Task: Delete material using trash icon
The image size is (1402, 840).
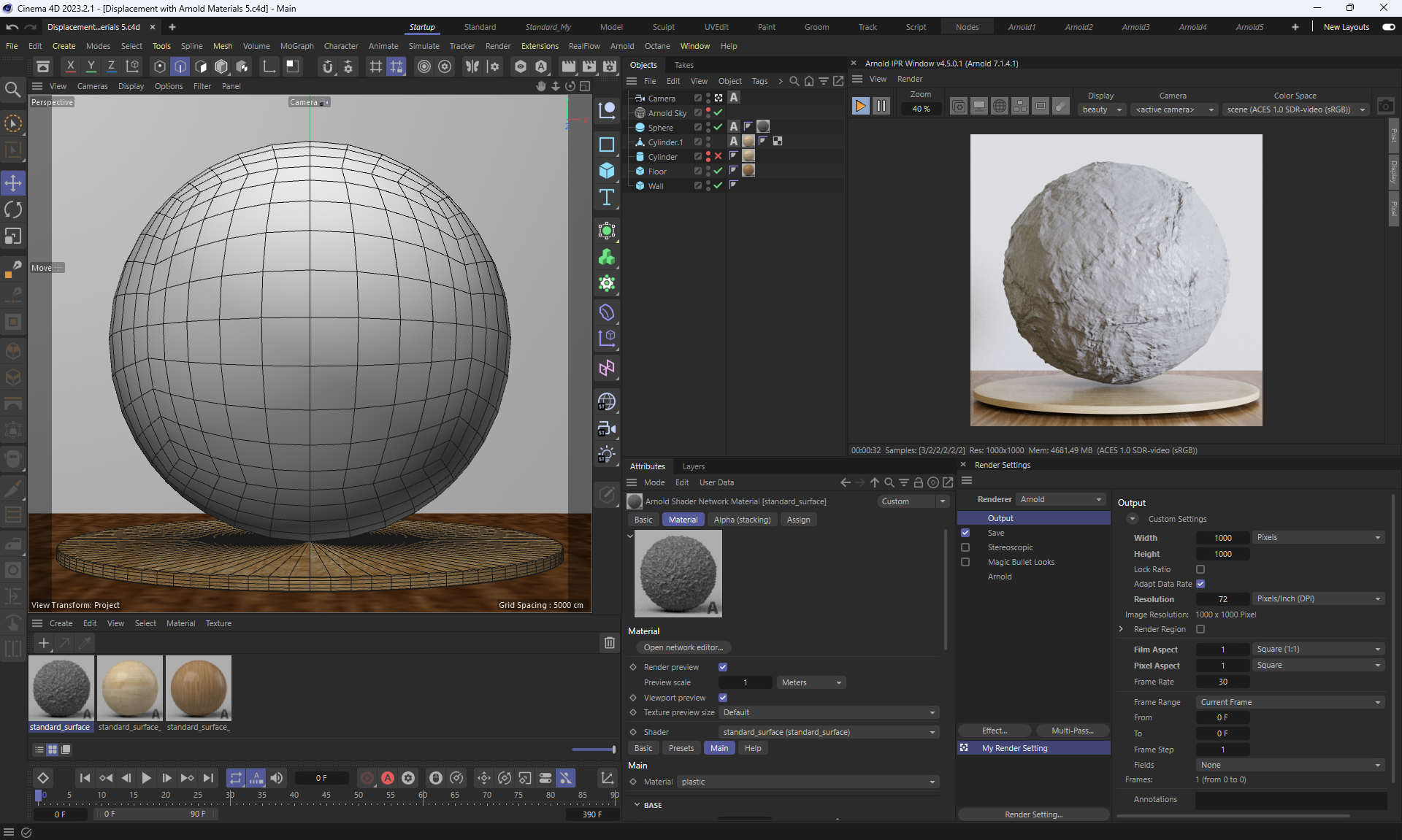Action: (x=609, y=643)
